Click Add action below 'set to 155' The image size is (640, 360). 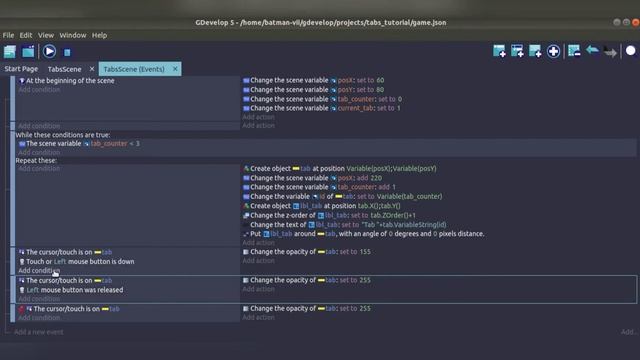(258, 261)
